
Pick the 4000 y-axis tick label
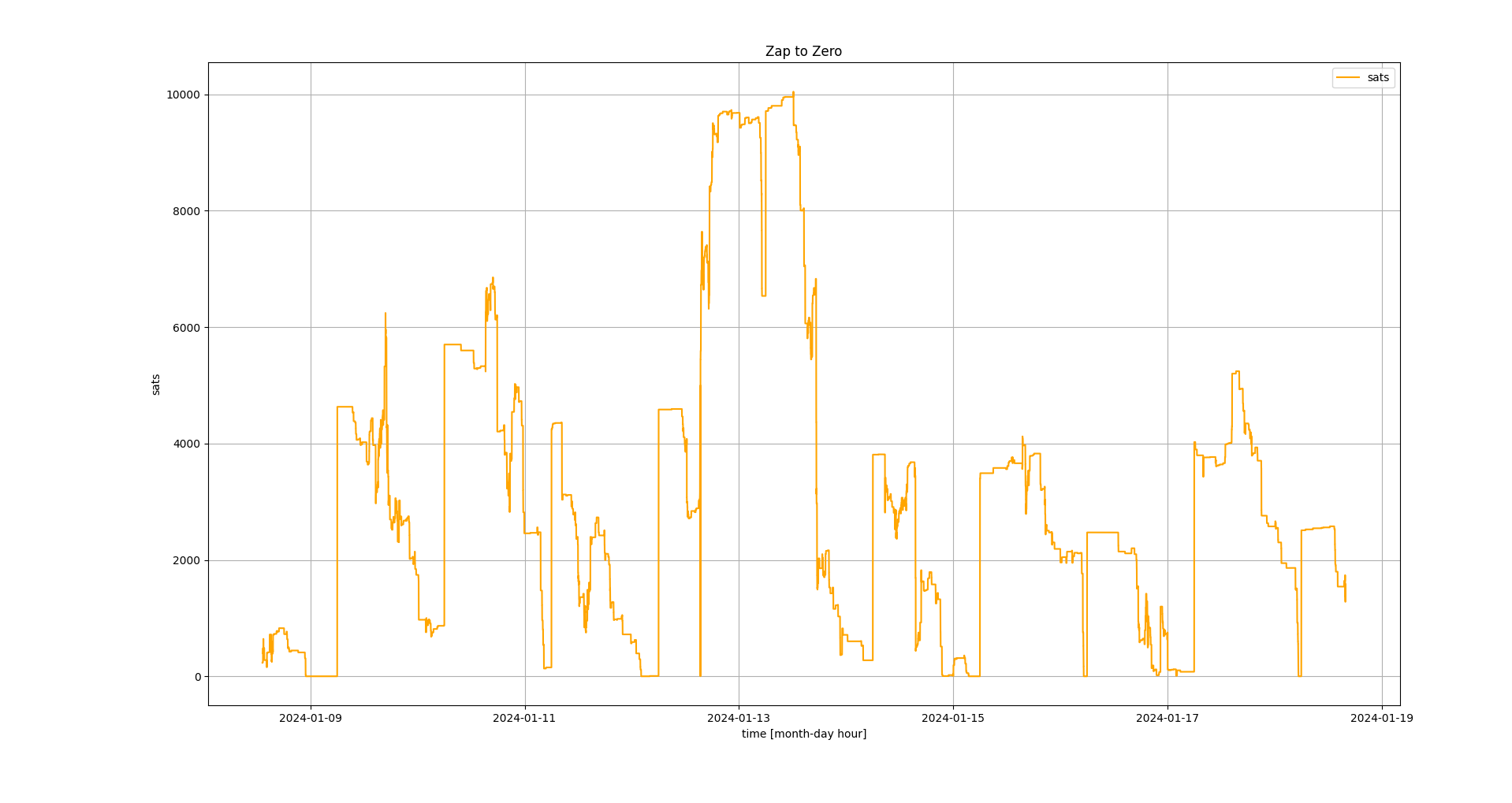pyautogui.click(x=187, y=444)
